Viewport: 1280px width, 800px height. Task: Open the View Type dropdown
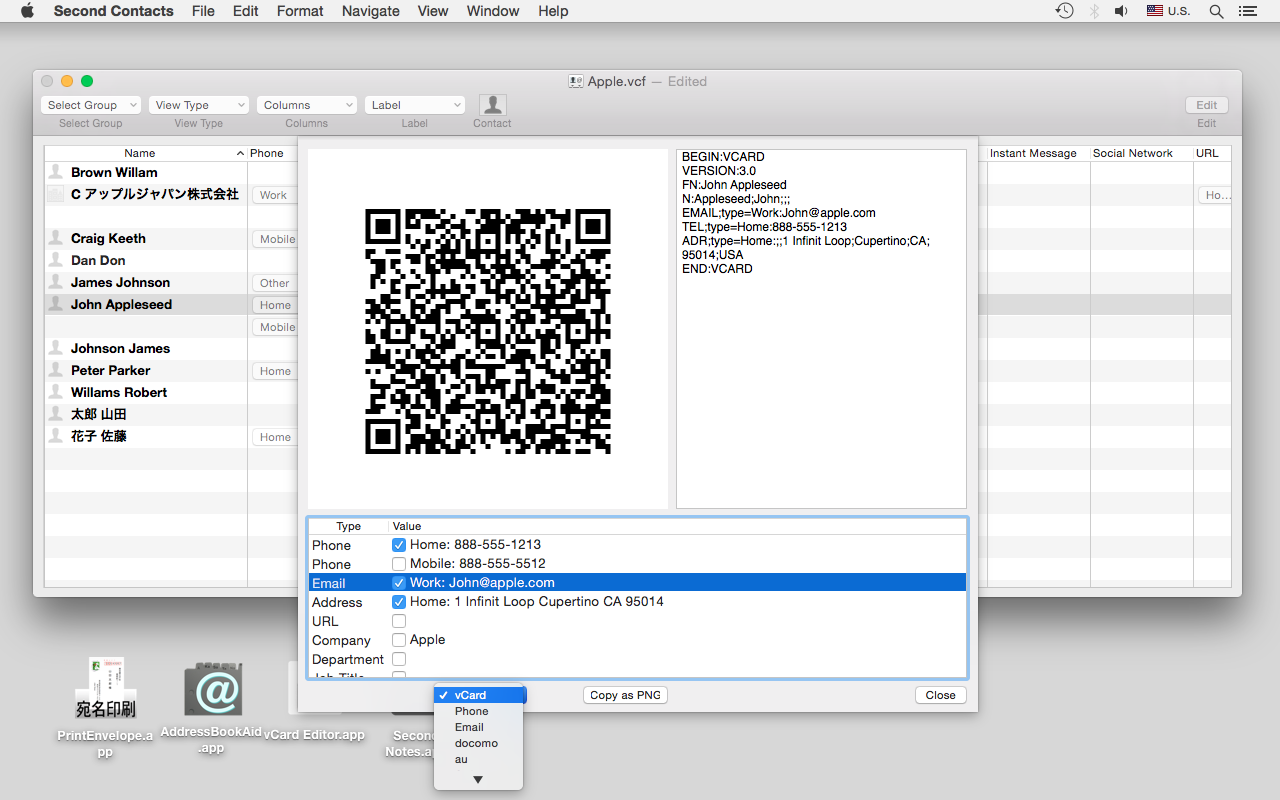(x=199, y=105)
